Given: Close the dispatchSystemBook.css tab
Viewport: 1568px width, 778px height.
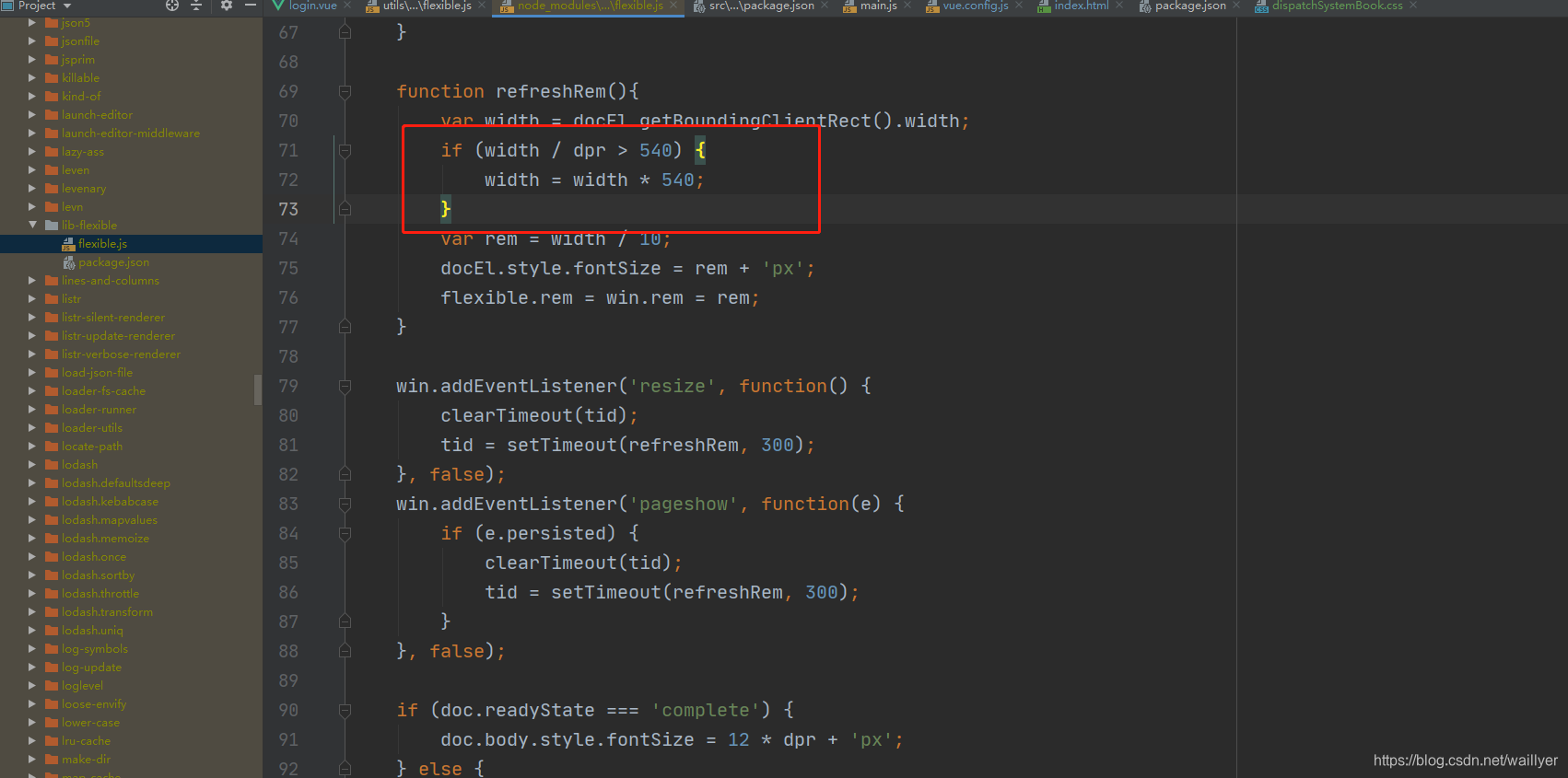Looking at the screenshot, I should (x=1413, y=6).
